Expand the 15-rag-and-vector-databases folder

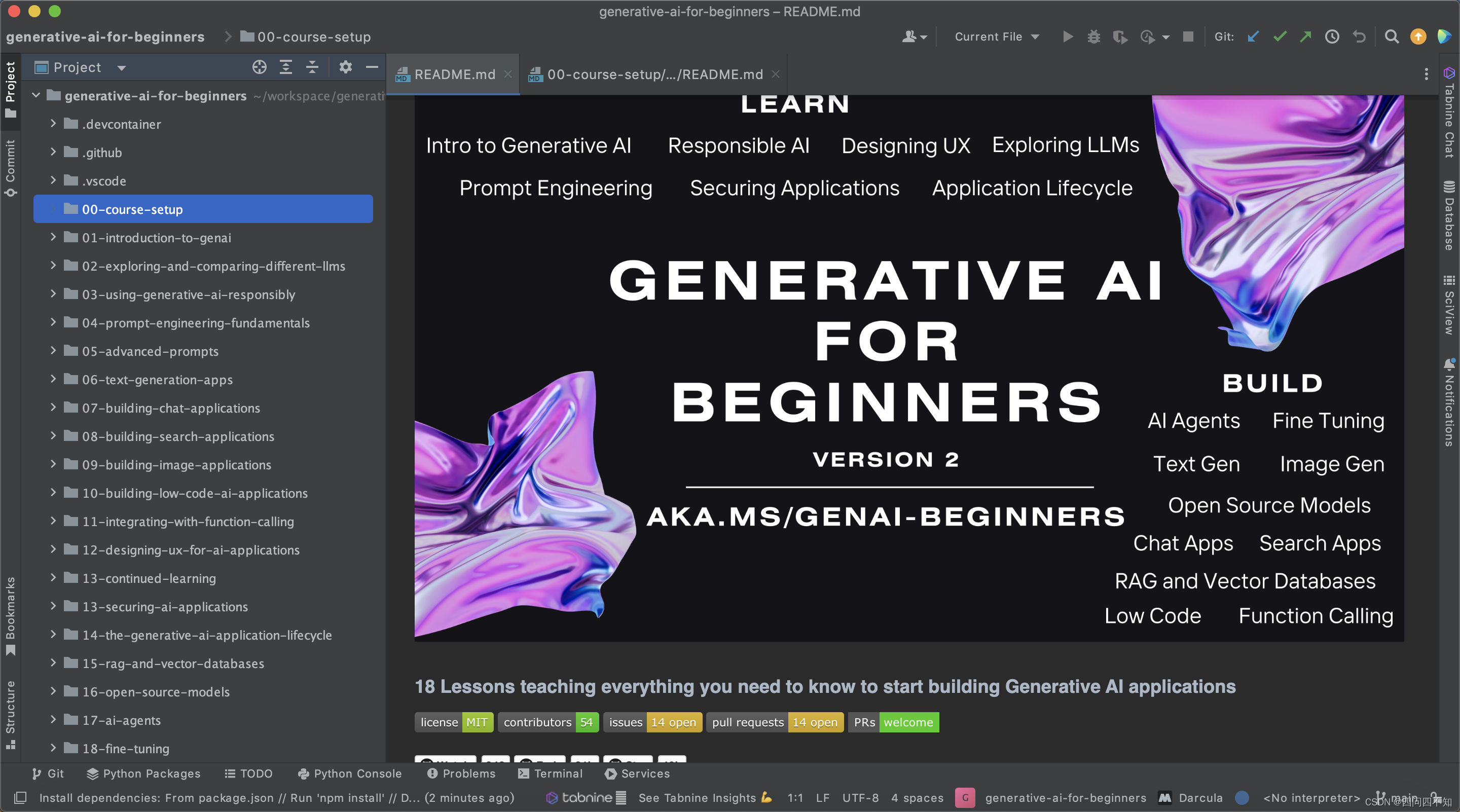(53, 662)
